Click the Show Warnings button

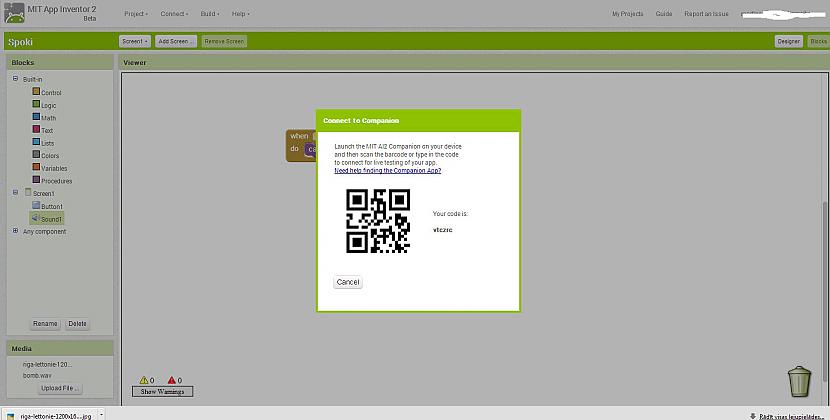click(162, 391)
